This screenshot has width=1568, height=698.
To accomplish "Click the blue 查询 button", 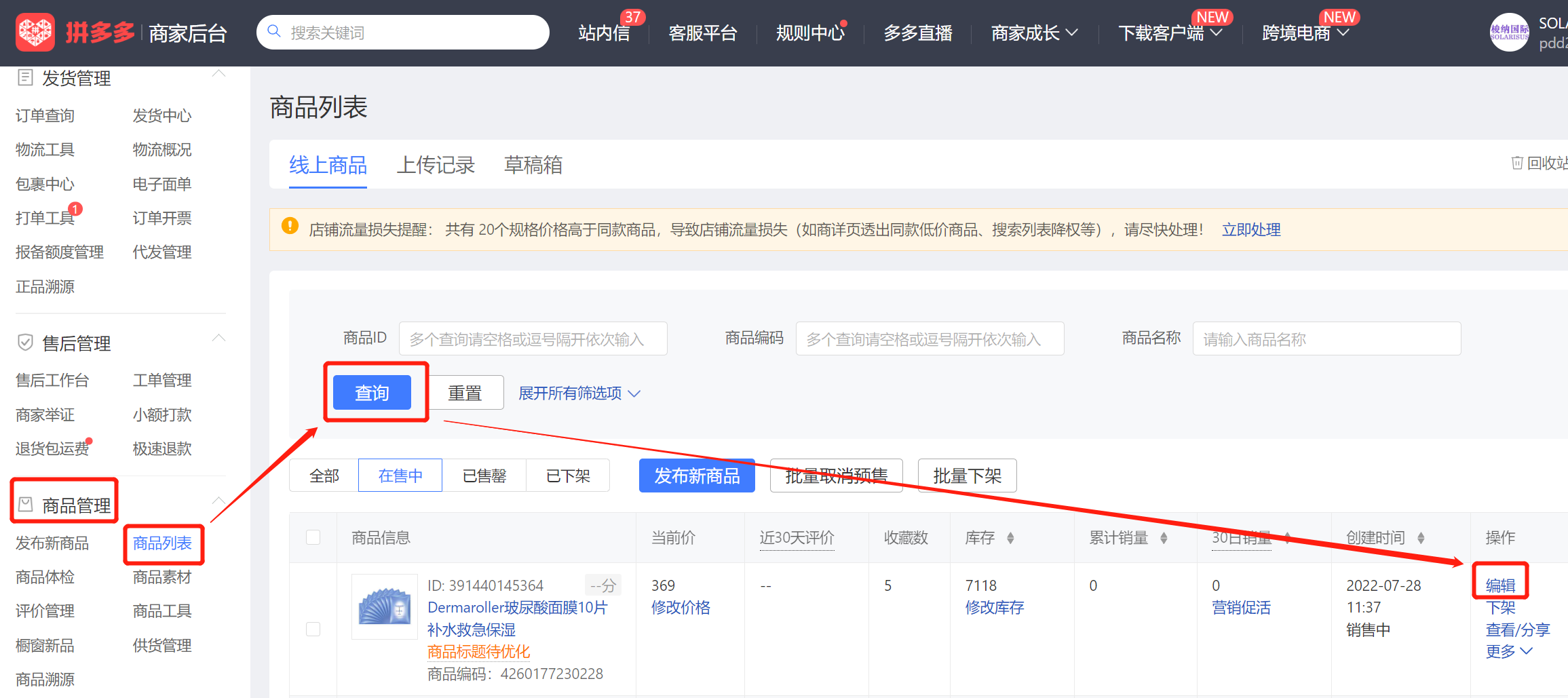I will pos(372,393).
